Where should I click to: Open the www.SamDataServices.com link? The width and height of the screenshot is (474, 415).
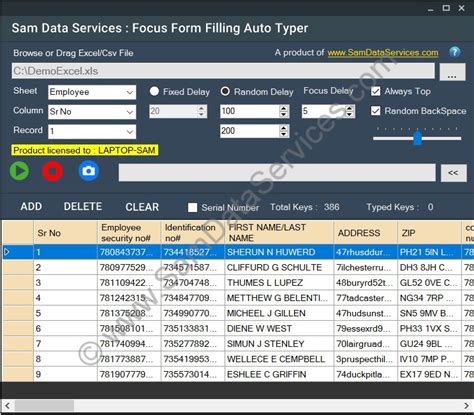383,53
